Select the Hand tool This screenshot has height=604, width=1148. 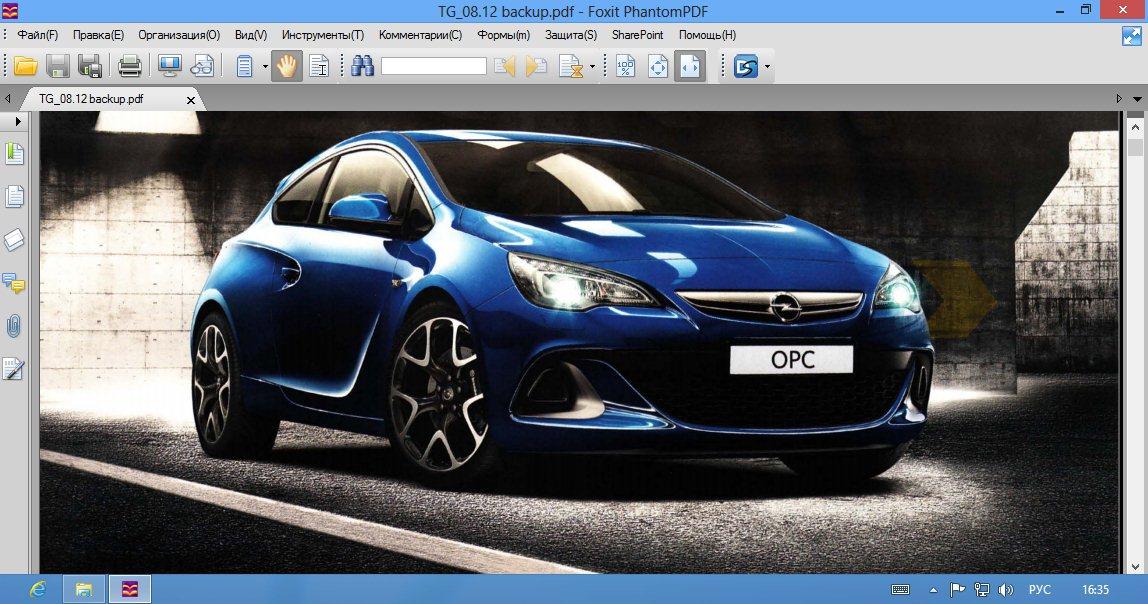pos(287,67)
